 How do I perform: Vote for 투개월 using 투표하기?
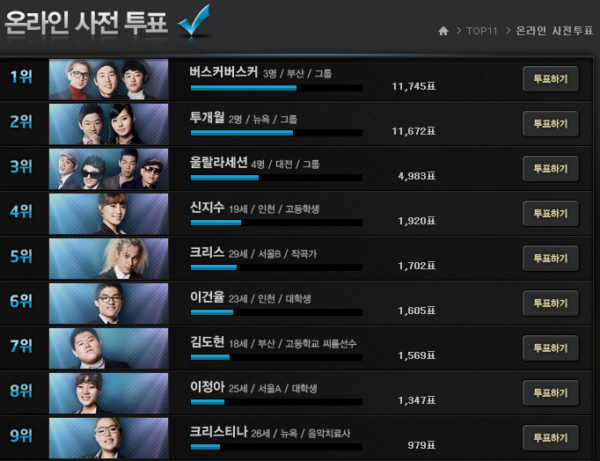pyautogui.click(x=551, y=124)
